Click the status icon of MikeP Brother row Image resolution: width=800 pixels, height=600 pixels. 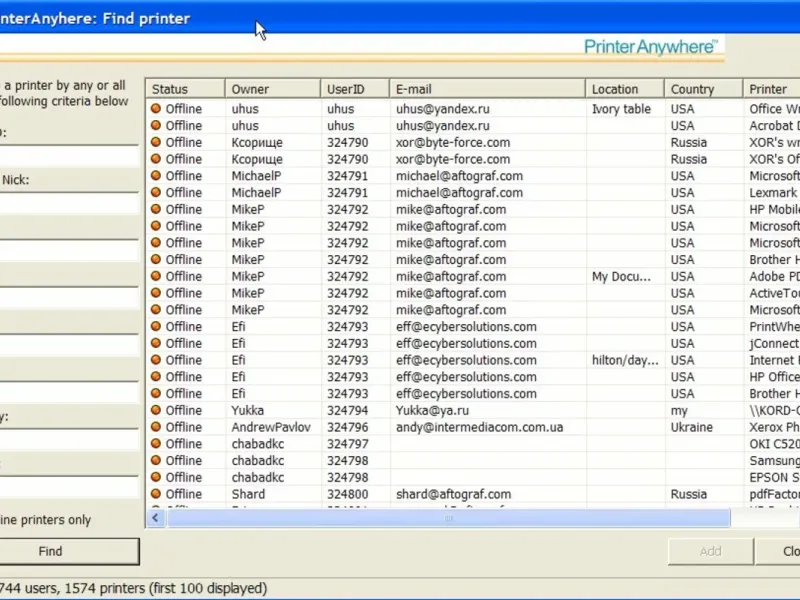pos(156,259)
